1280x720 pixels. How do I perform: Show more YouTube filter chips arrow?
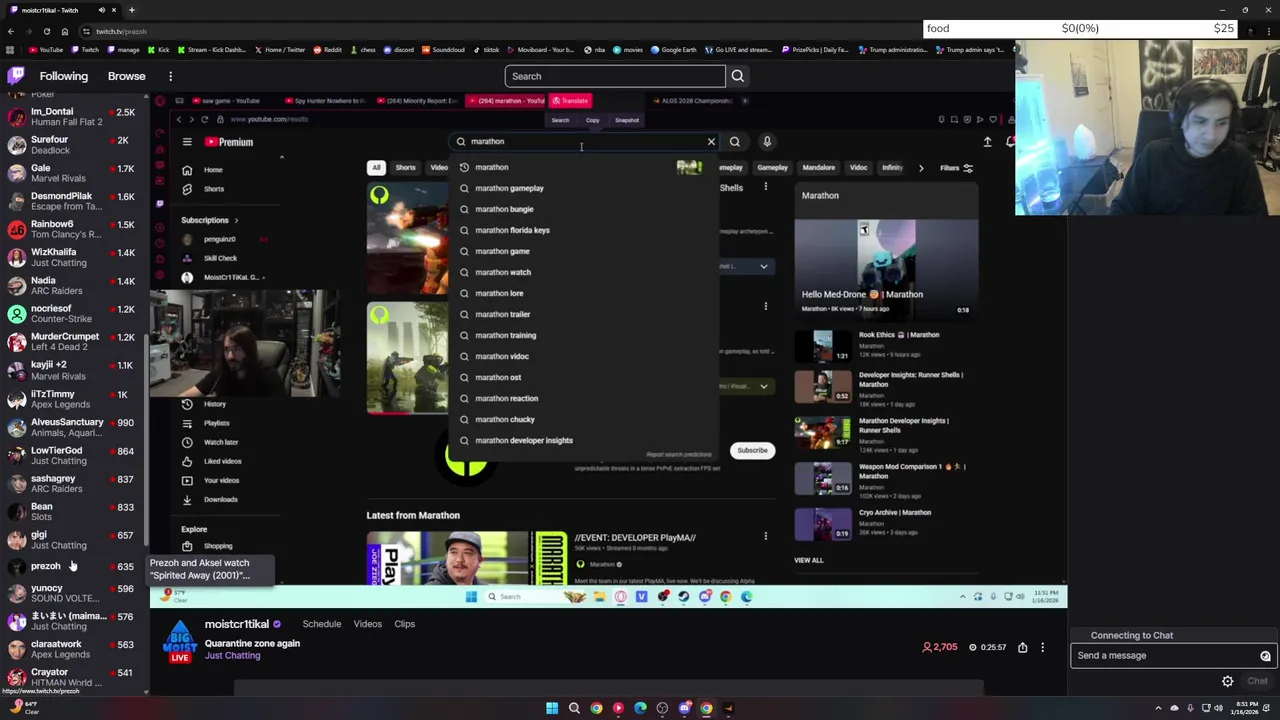920,168
